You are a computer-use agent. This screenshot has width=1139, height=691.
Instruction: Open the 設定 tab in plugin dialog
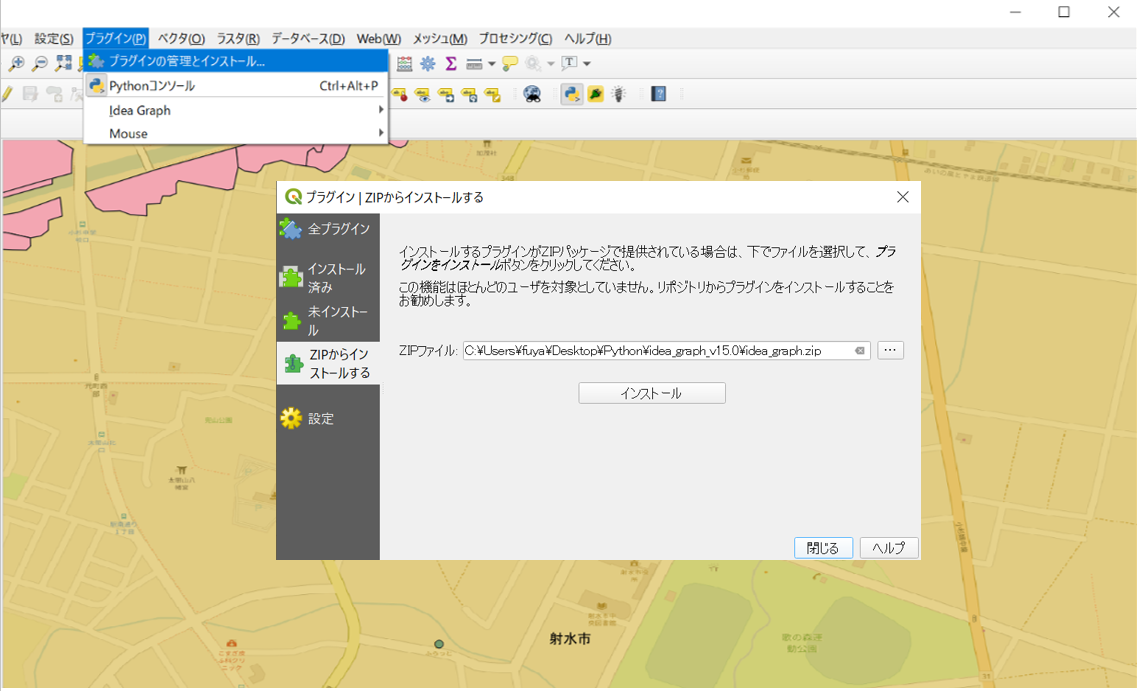[320, 419]
